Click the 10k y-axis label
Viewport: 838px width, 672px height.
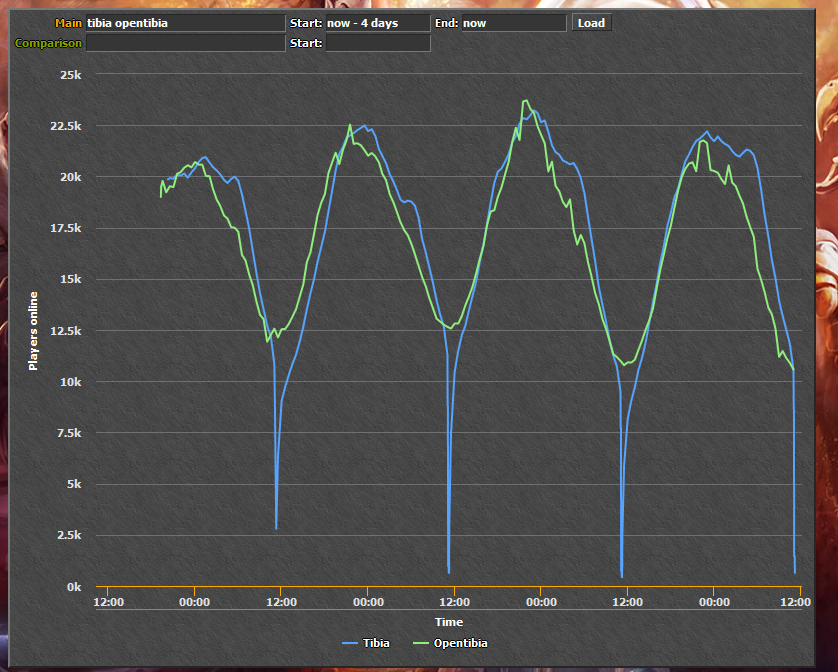tap(71, 382)
